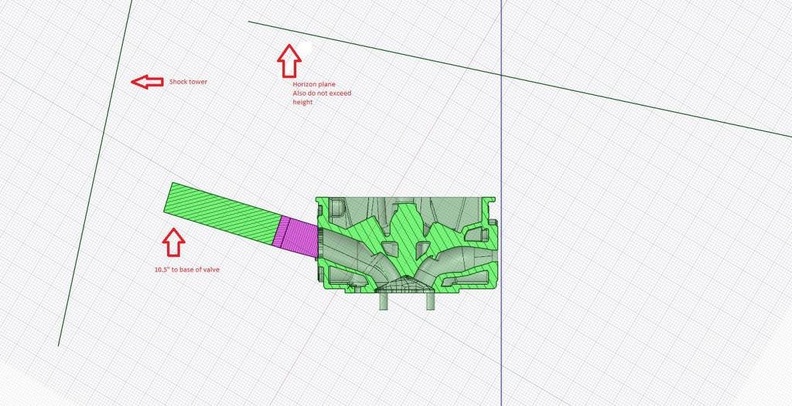The width and height of the screenshot is (792, 406).
Task: Click the red up arrow above Horizon plane text
Action: (x=288, y=61)
